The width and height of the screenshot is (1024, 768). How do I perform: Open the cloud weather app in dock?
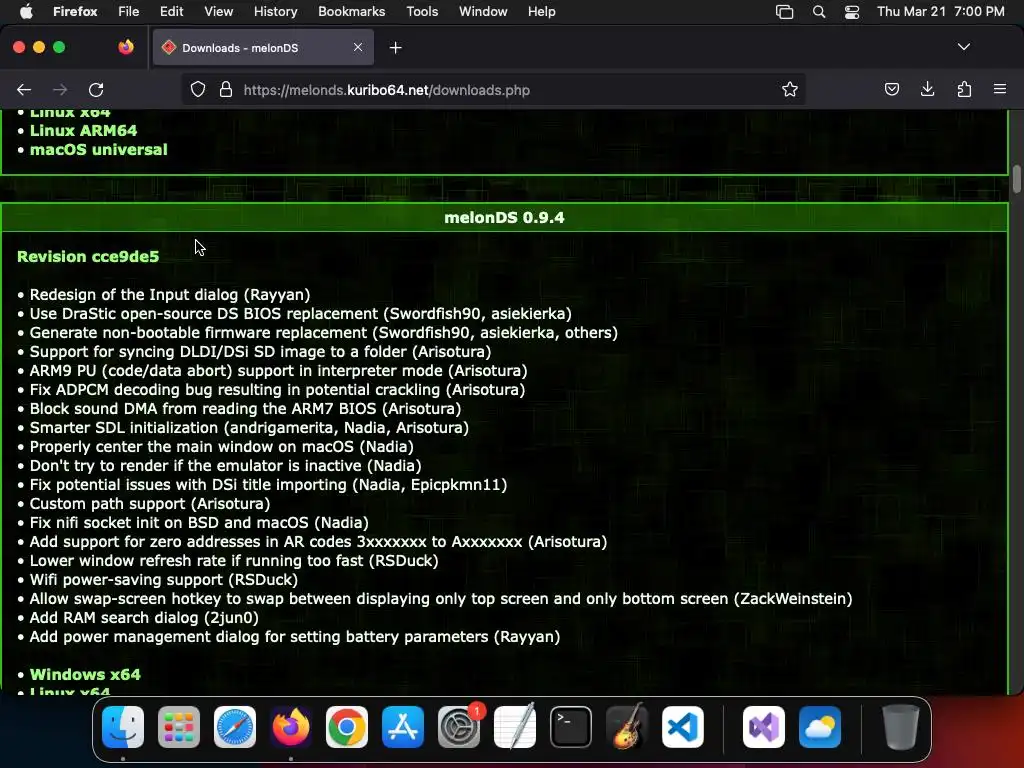(820, 727)
